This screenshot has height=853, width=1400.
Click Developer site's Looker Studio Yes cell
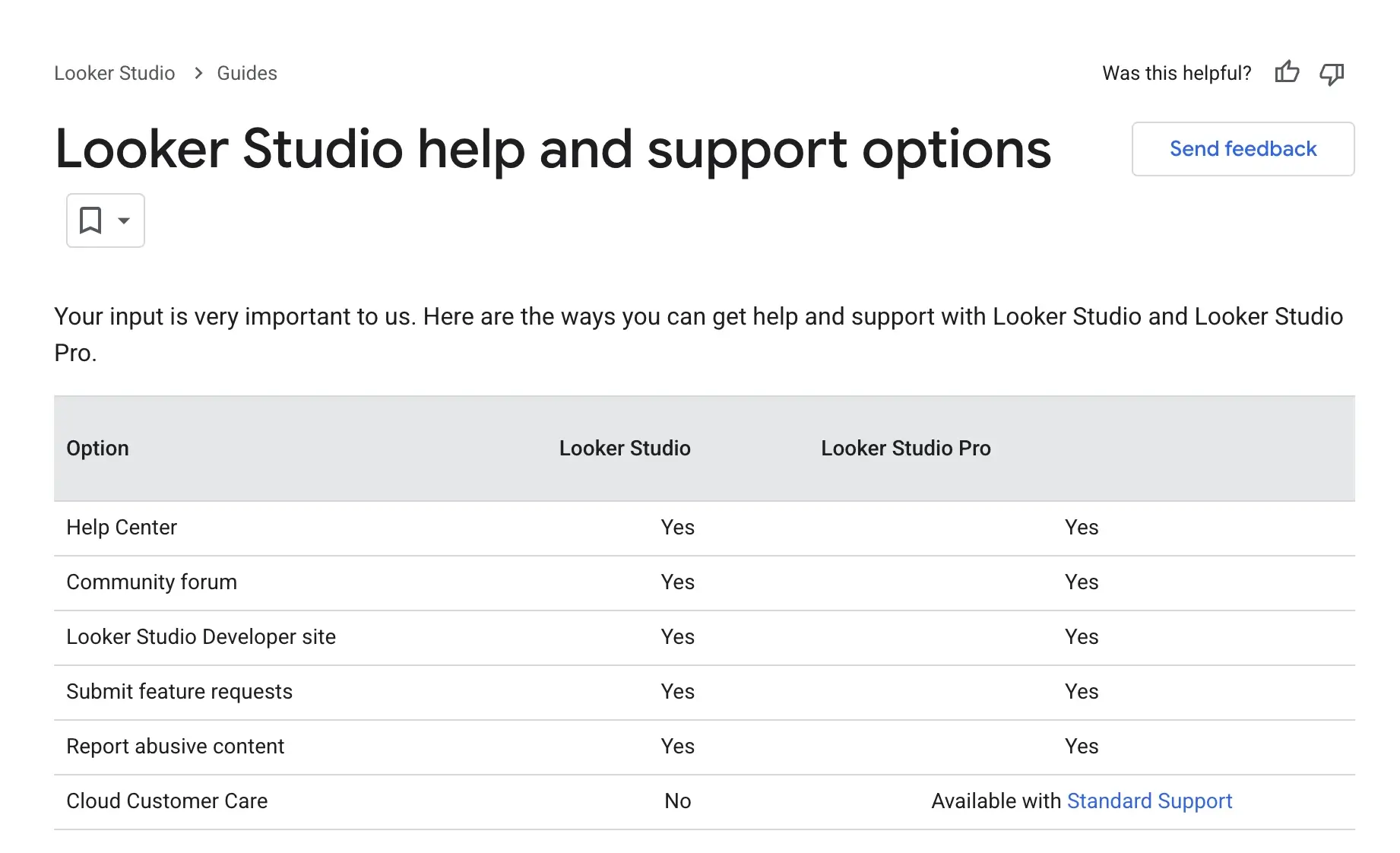[x=678, y=637]
